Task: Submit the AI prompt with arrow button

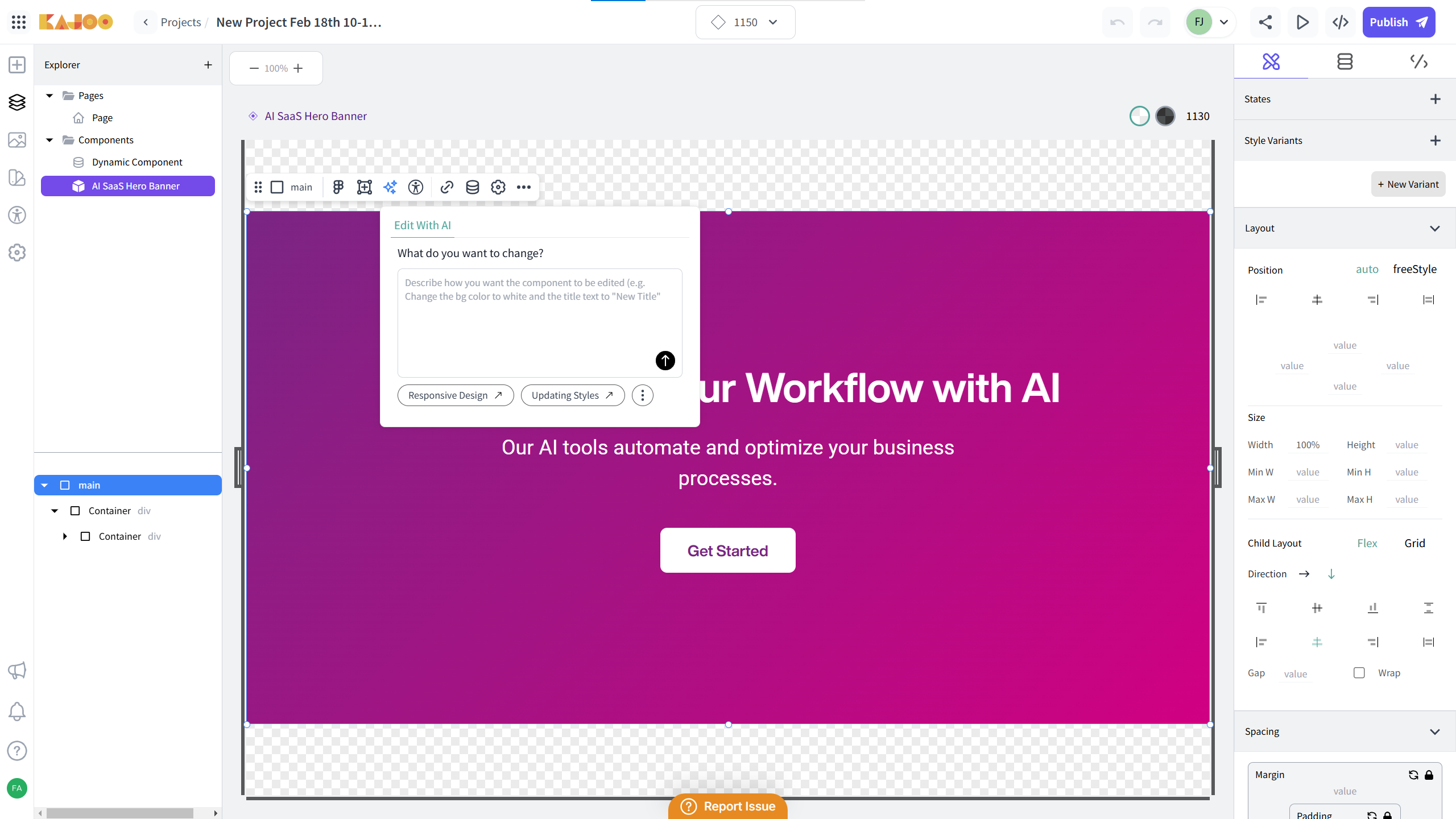Action: [x=665, y=361]
